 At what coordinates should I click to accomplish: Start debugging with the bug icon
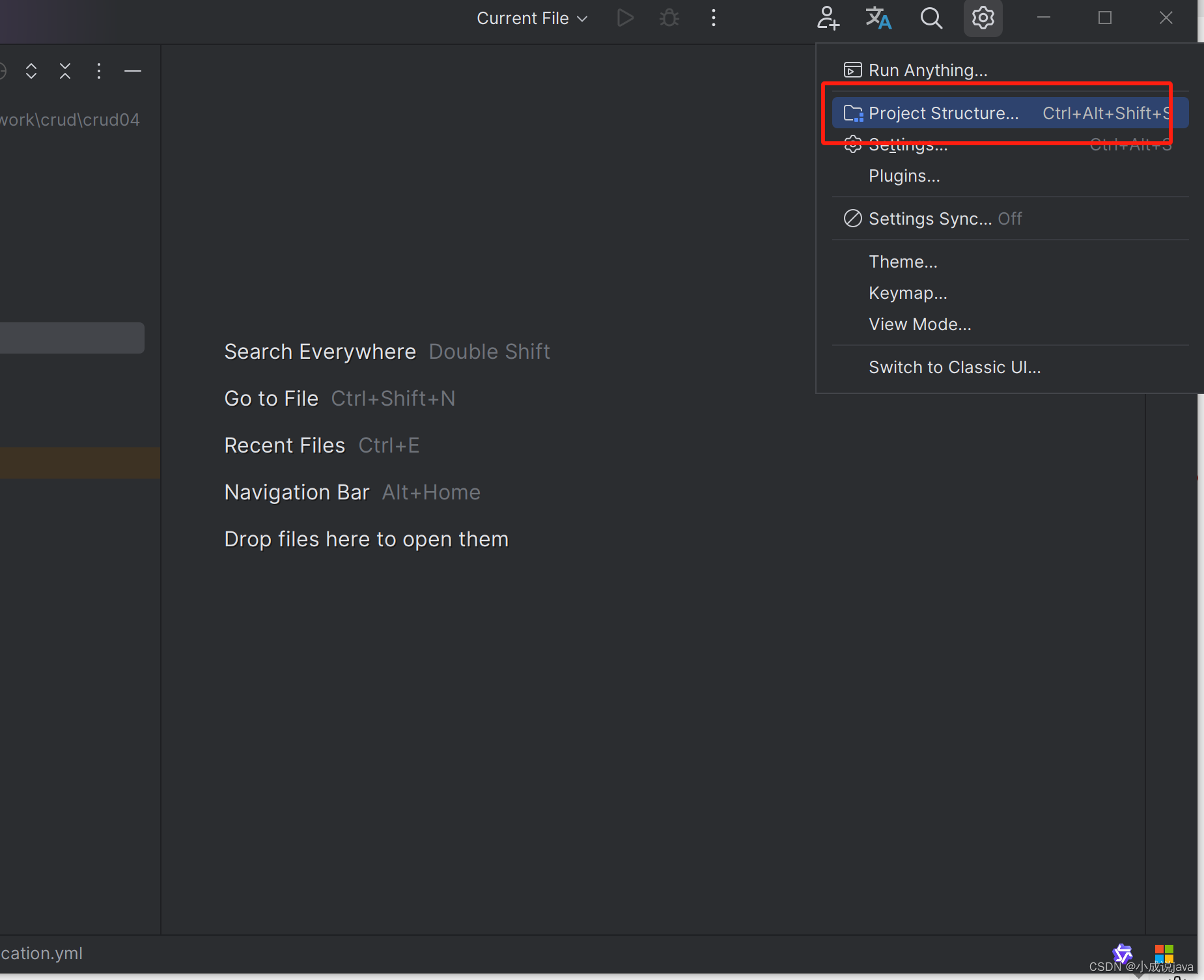tap(669, 18)
